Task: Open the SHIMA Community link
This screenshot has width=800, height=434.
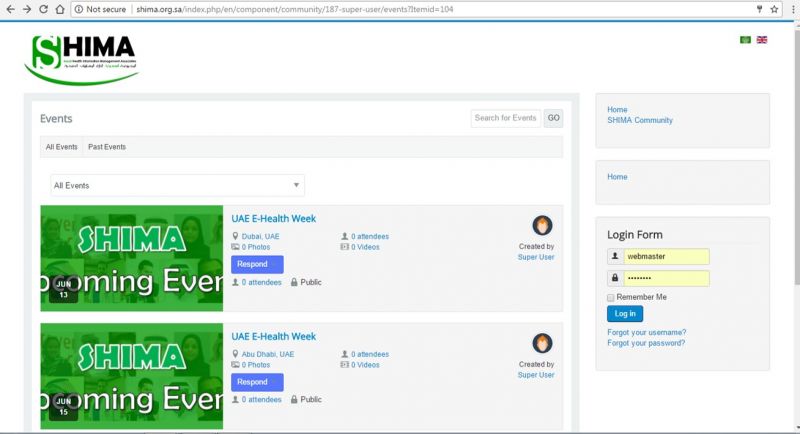Action: (640, 120)
